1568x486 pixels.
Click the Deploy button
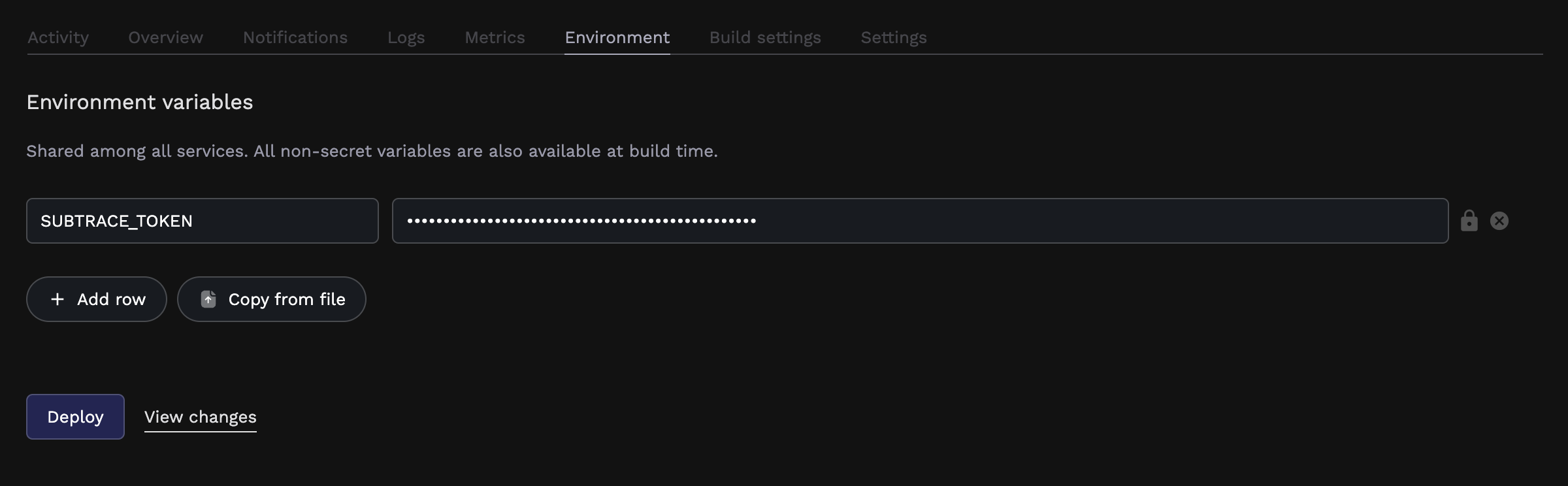(75, 417)
